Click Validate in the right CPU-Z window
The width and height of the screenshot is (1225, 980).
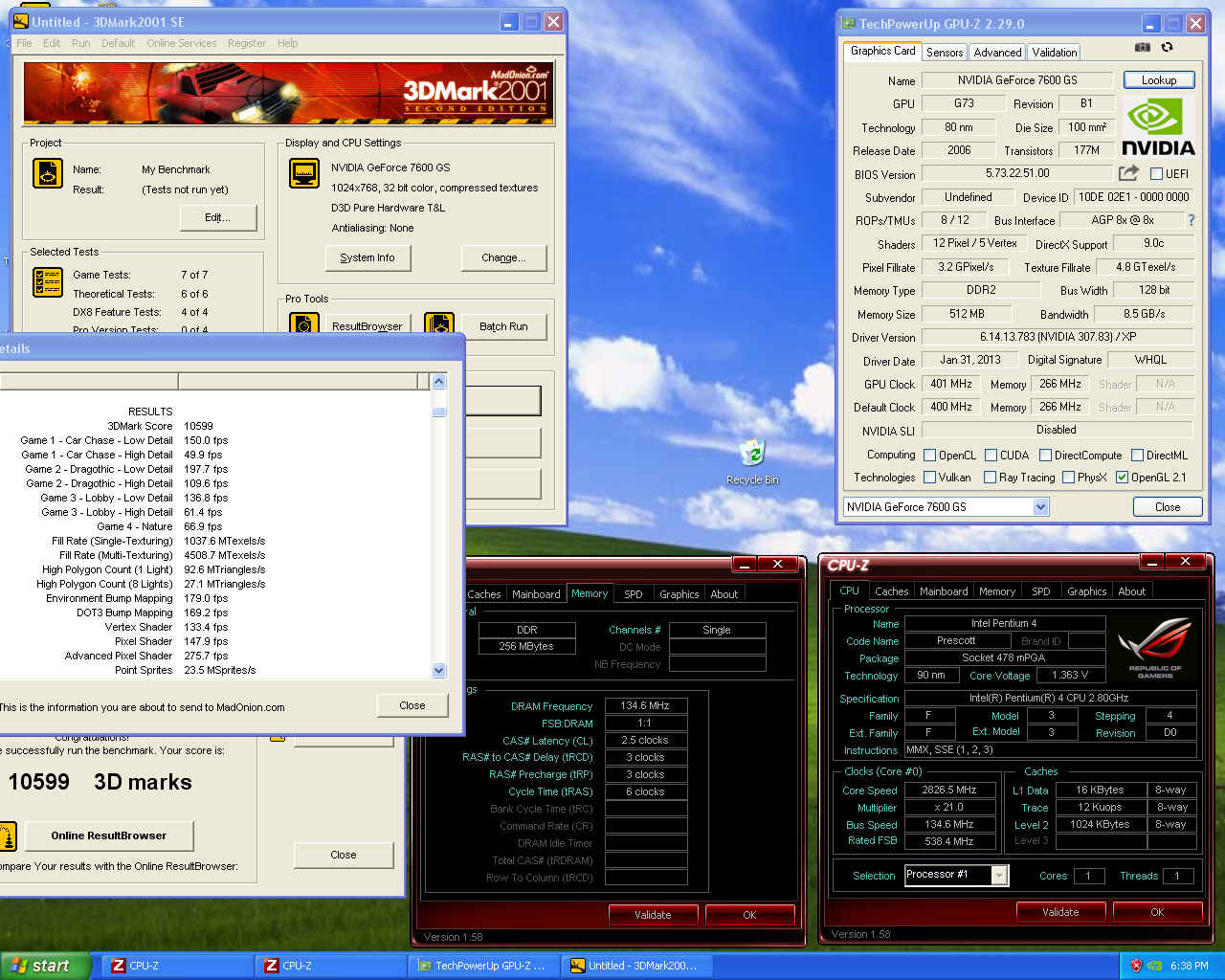pyautogui.click(x=1060, y=912)
